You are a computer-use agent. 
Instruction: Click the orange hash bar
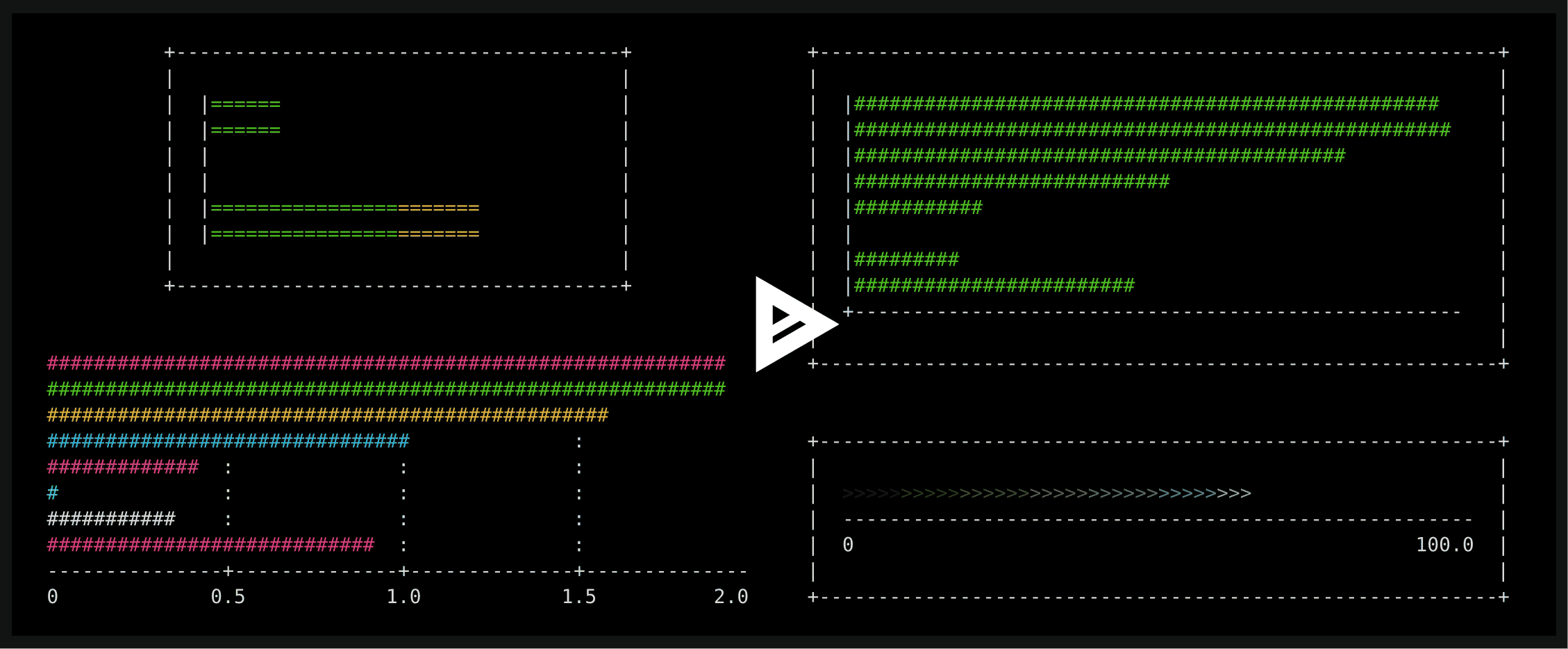328,416
